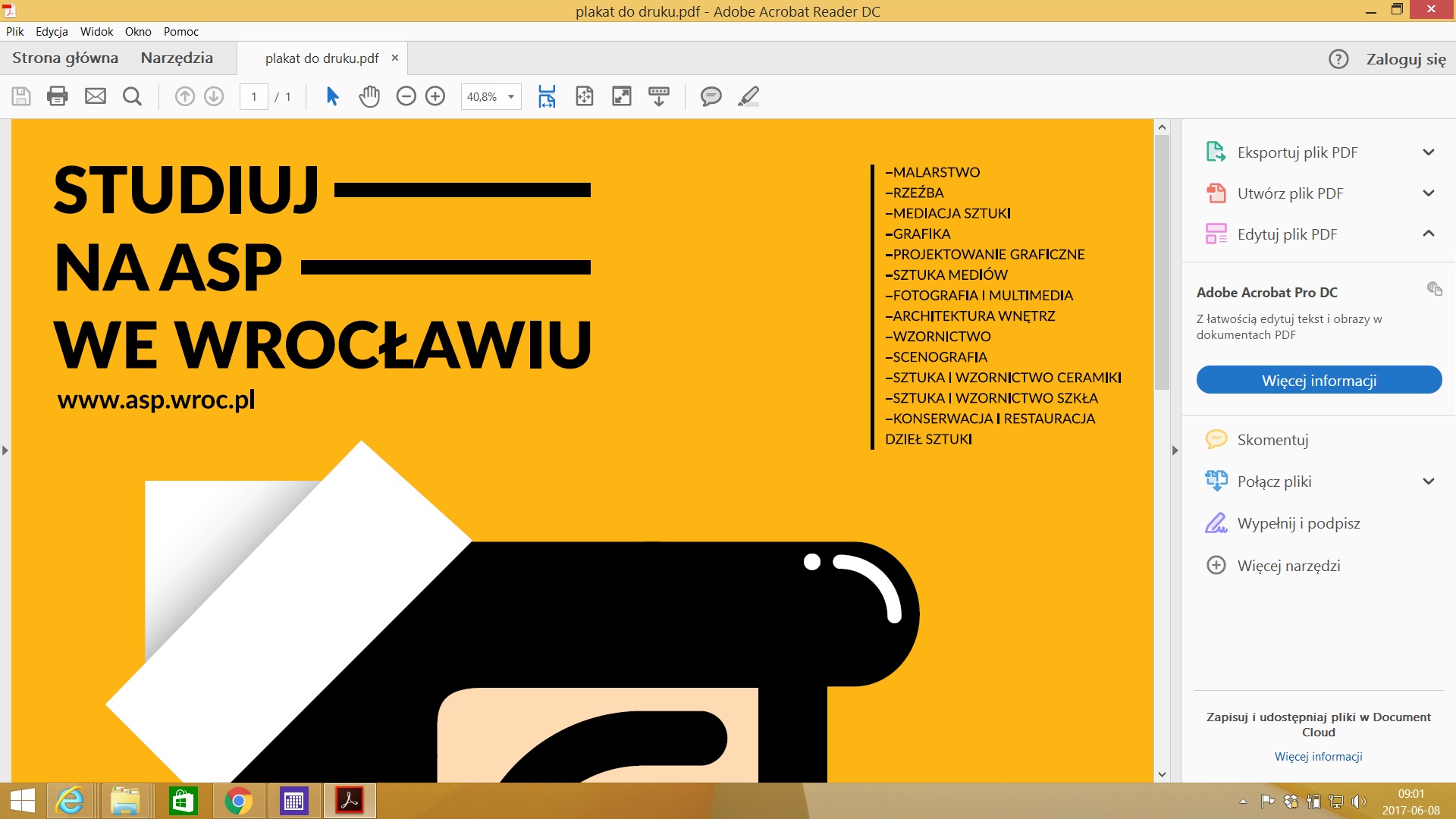Open the Widok menu
The image size is (1456, 819).
(96, 32)
